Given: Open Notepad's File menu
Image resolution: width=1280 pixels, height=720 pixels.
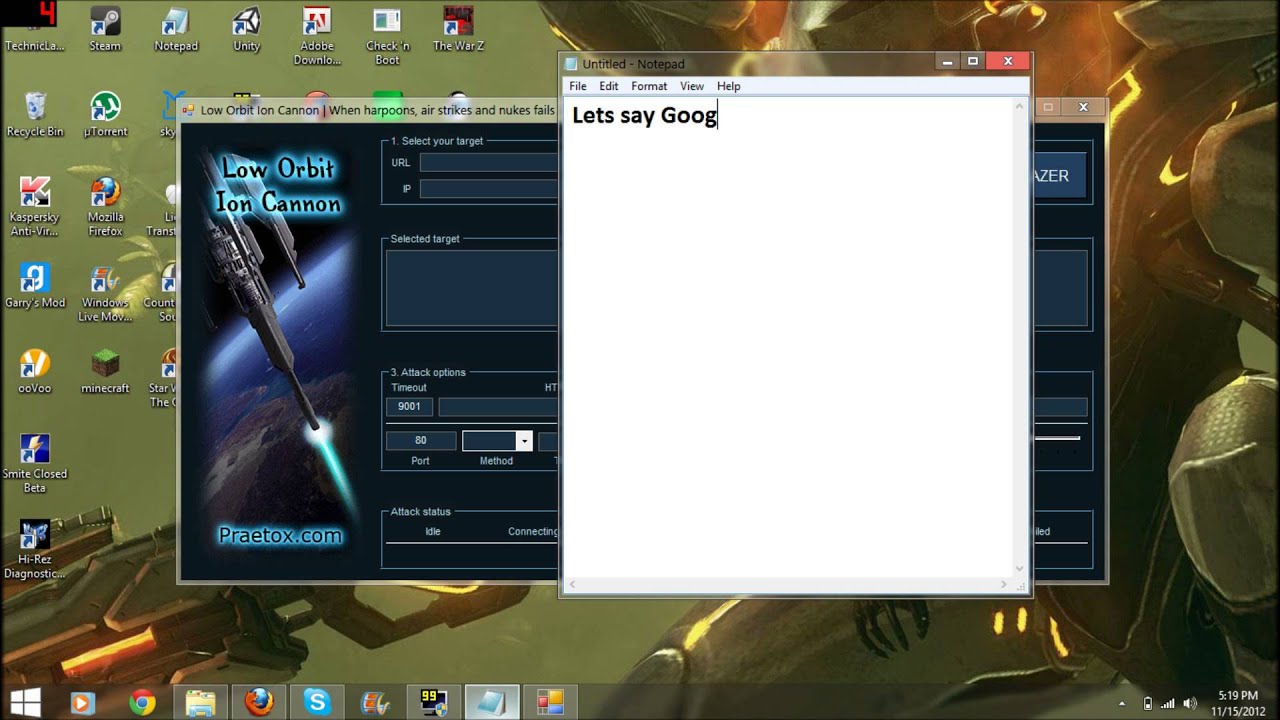Looking at the screenshot, I should point(578,86).
